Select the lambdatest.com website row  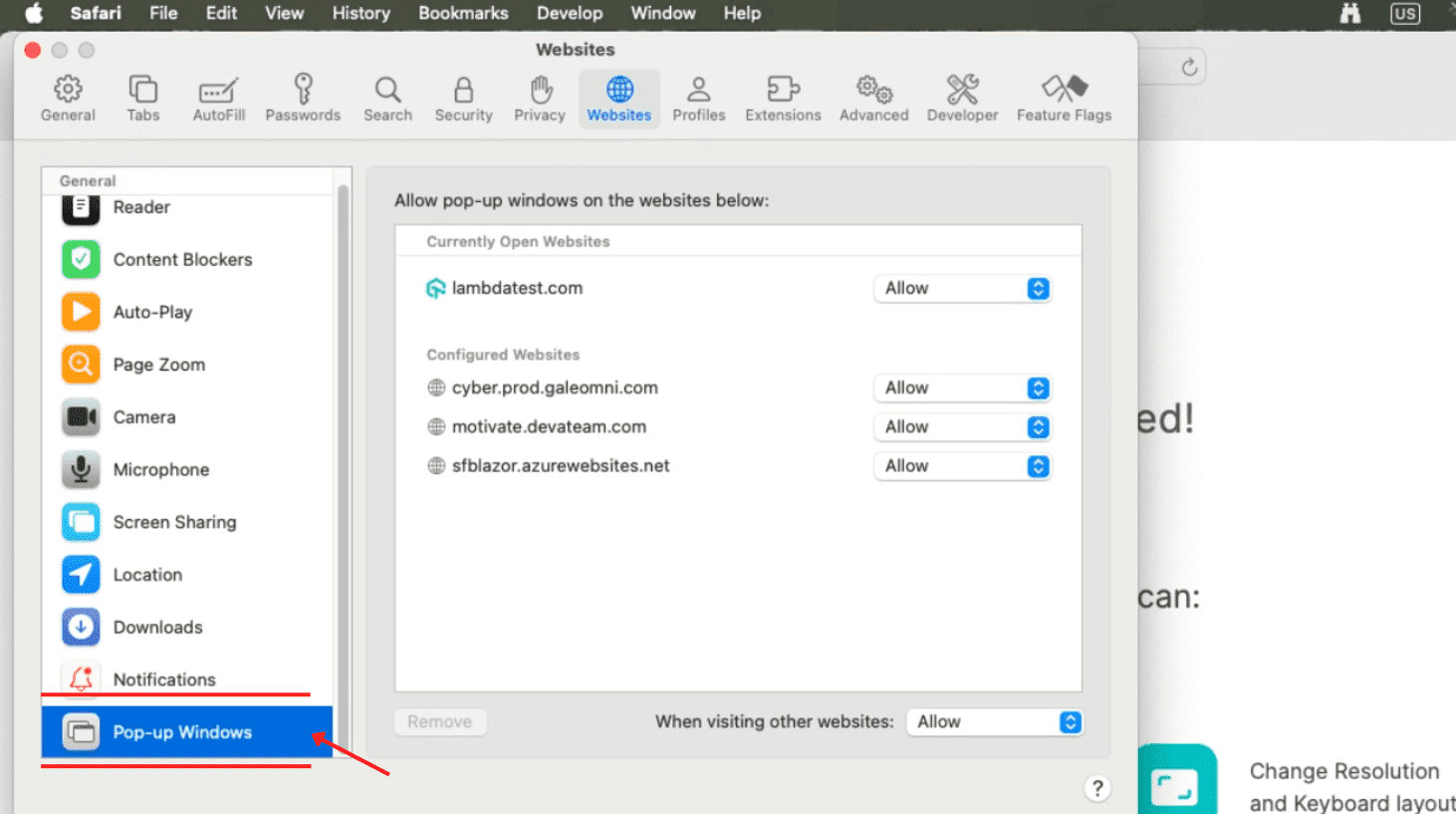(738, 288)
